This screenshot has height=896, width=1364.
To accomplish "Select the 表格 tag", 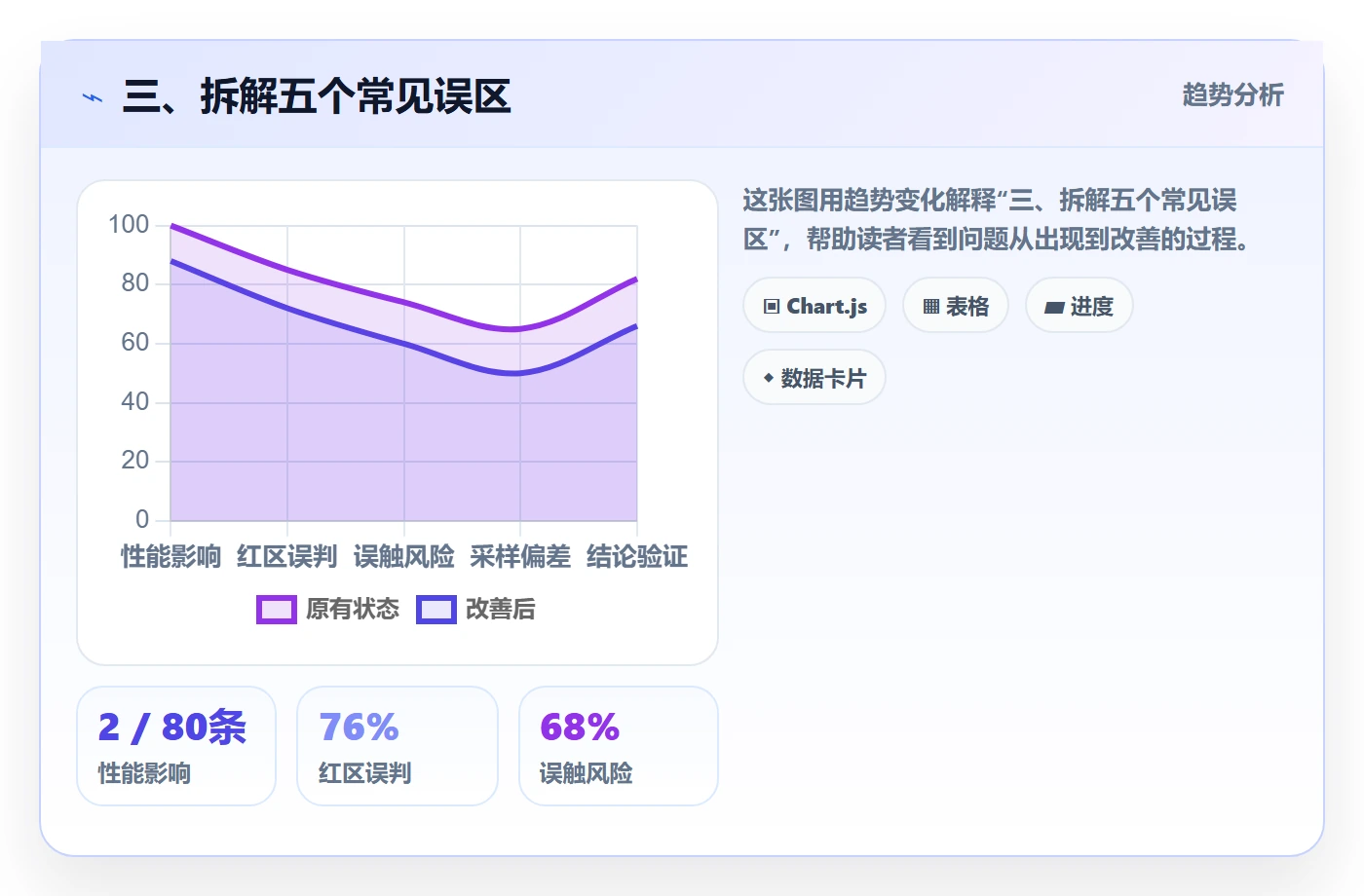I will pyautogui.click(x=956, y=306).
